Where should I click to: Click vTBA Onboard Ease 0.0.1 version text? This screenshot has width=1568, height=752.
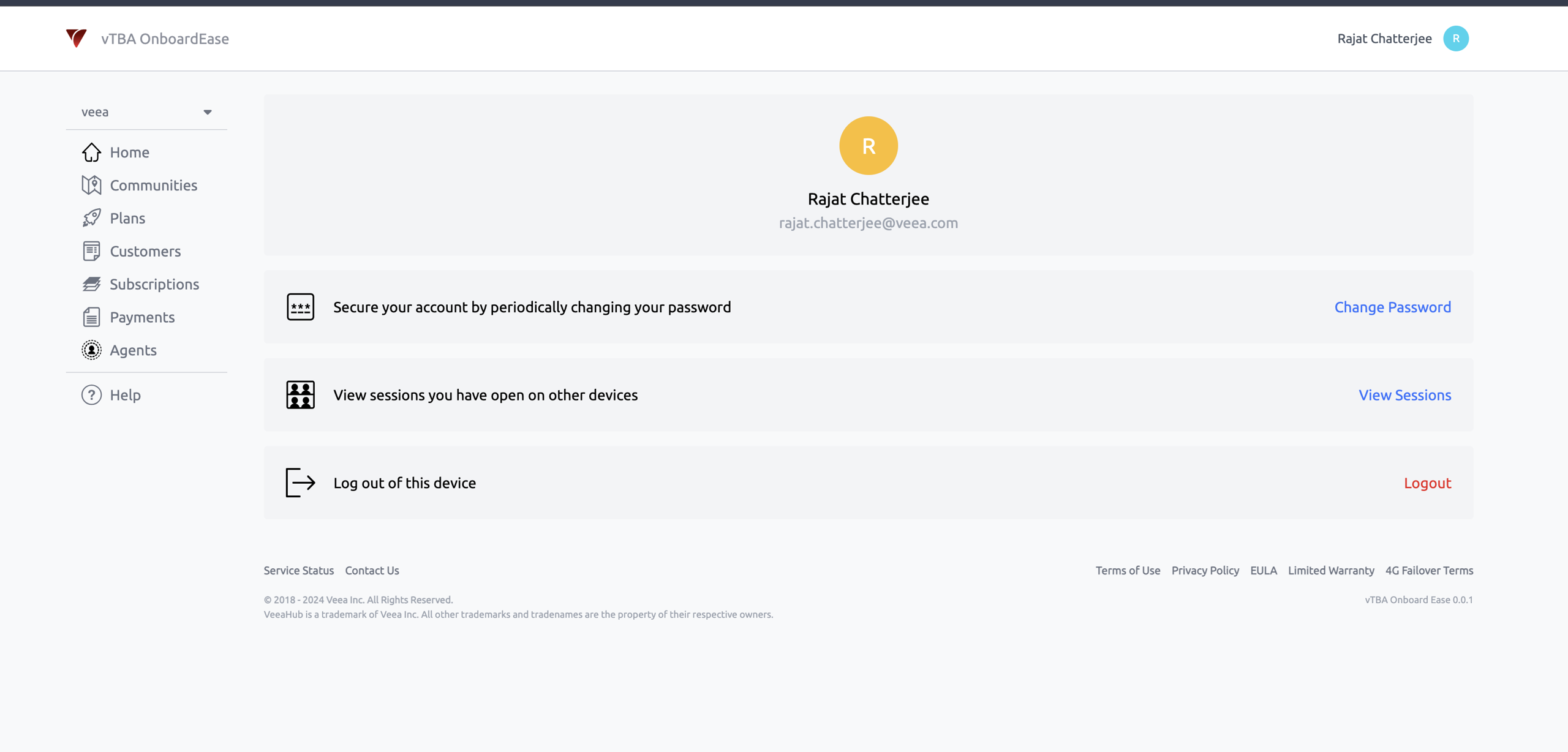click(1419, 600)
